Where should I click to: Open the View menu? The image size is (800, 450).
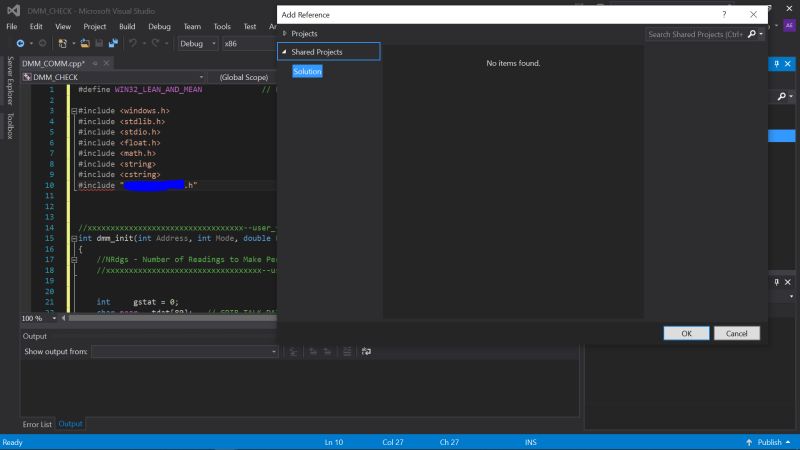(63, 27)
